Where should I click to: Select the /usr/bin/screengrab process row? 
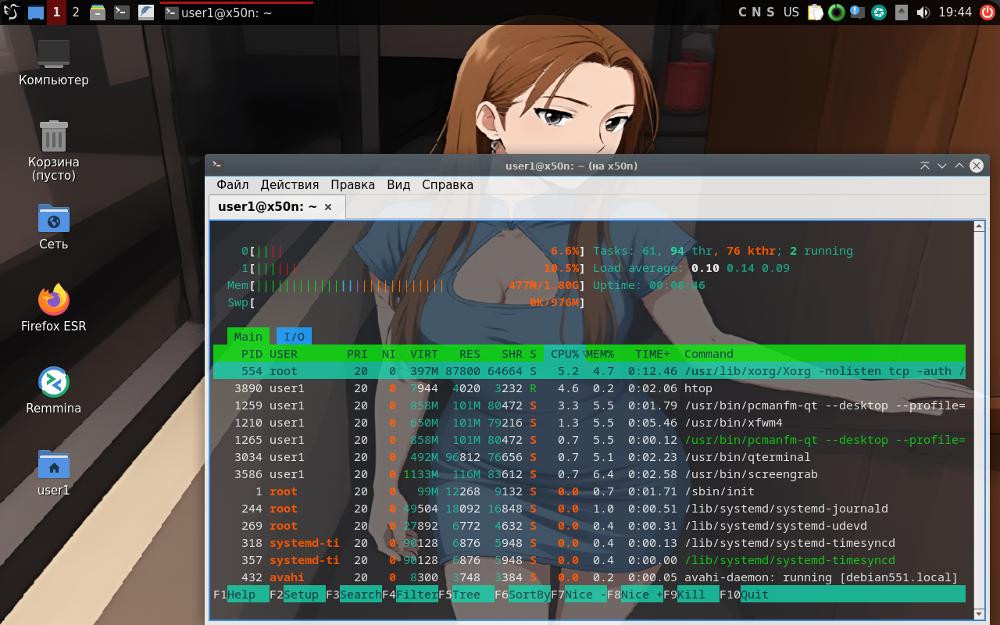point(589,474)
